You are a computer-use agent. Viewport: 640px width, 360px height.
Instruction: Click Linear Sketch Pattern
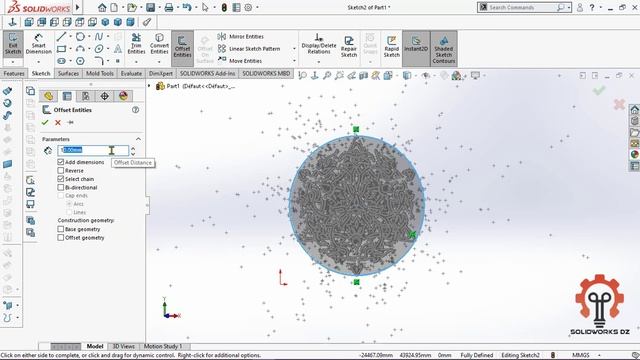[249, 49]
